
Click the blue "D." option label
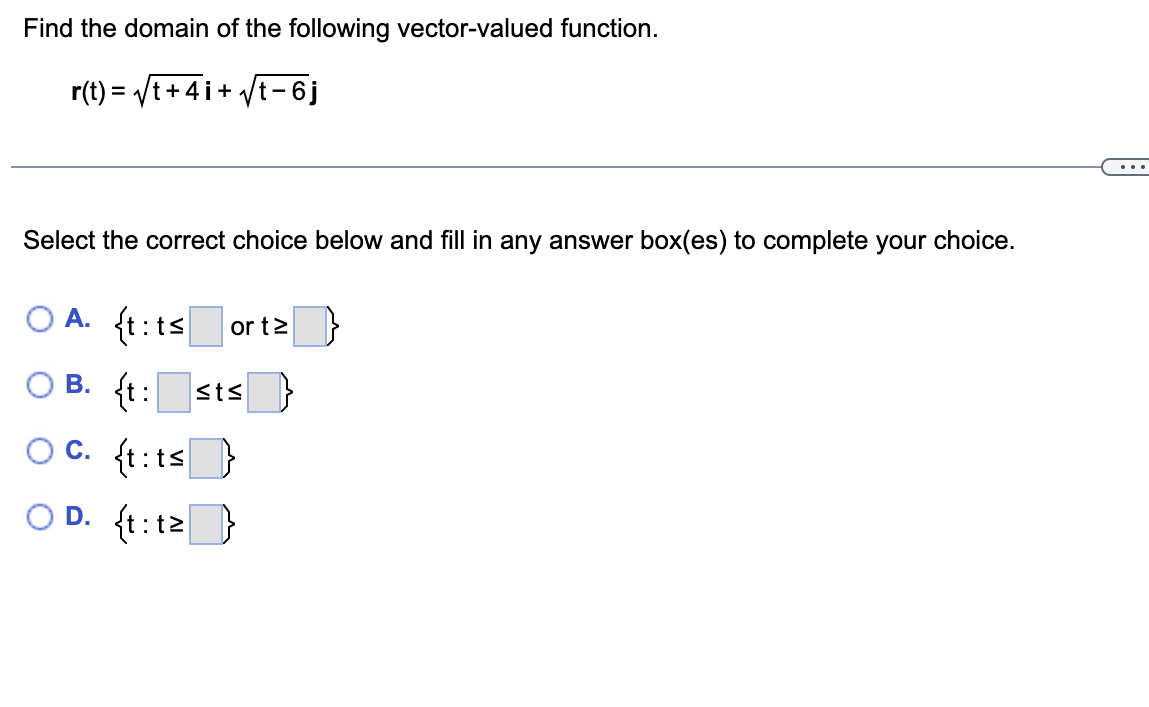coord(78,516)
